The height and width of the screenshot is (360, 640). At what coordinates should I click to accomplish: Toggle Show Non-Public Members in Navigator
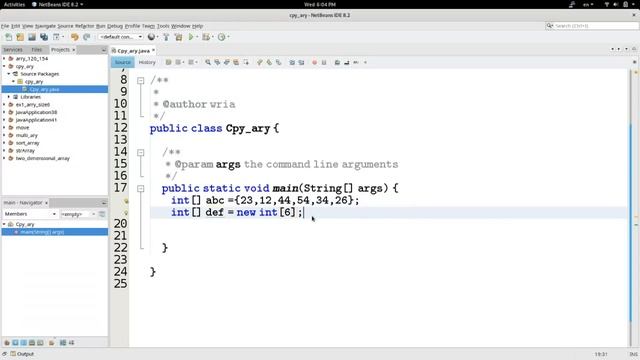(x=32, y=343)
